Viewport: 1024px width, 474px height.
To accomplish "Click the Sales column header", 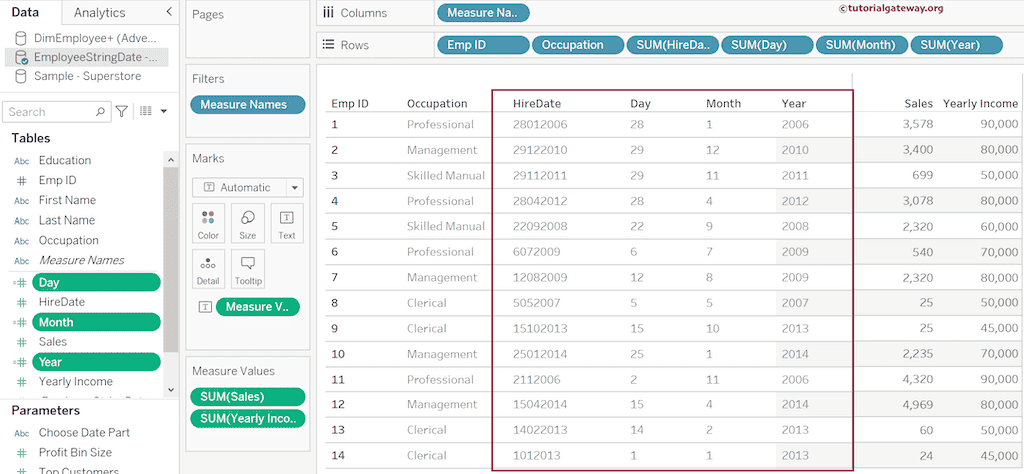I will pyautogui.click(x=919, y=103).
